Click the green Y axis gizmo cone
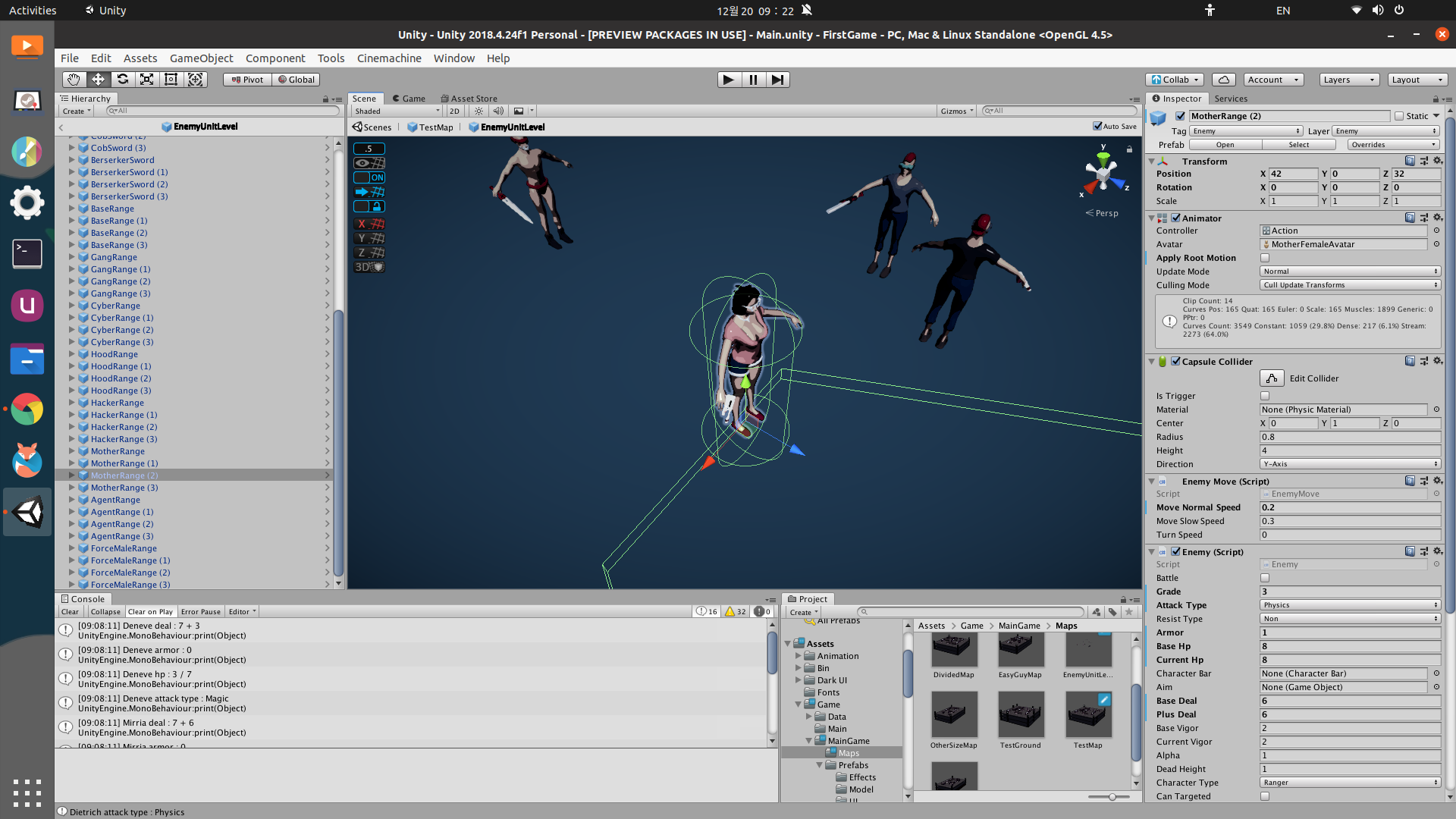The image size is (1456, 819). 1103,158
